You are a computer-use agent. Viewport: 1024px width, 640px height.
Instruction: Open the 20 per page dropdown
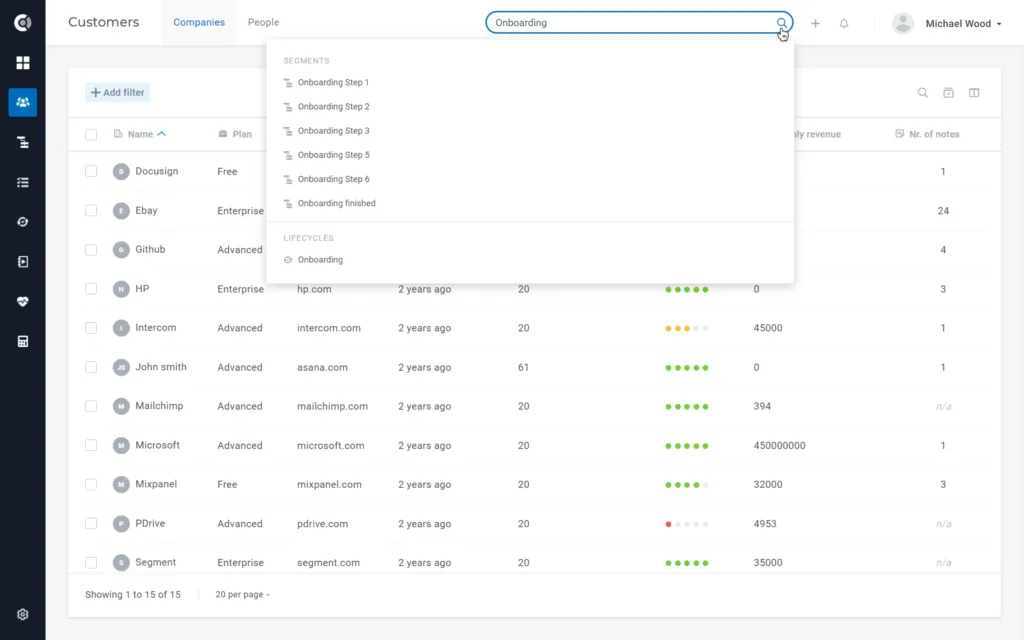tap(242, 594)
